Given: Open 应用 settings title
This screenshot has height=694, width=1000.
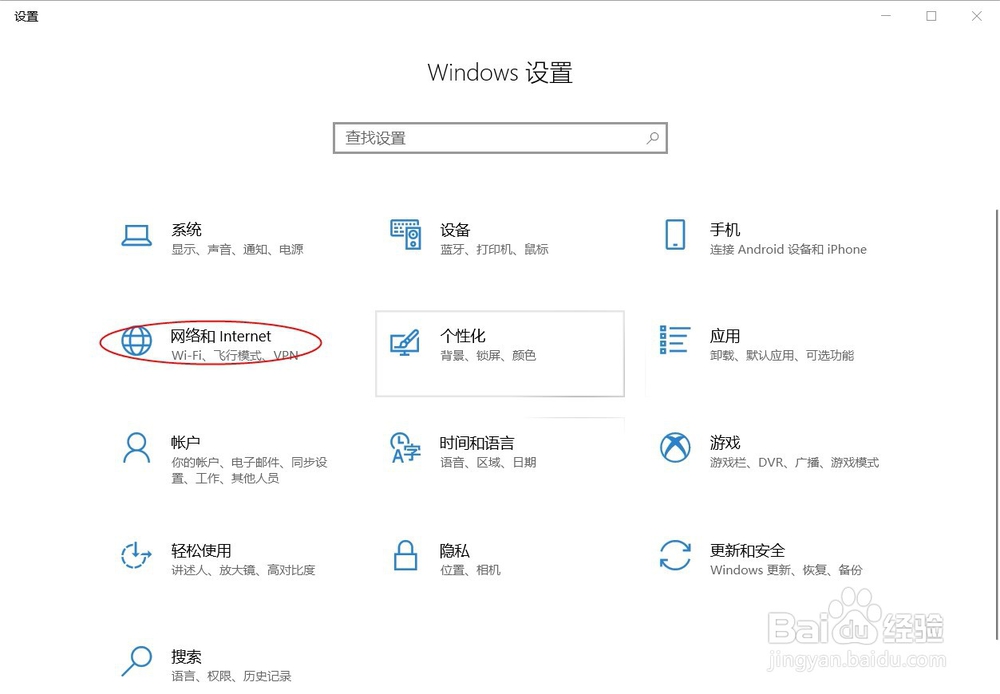Looking at the screenshot, I should click(725, 336).
